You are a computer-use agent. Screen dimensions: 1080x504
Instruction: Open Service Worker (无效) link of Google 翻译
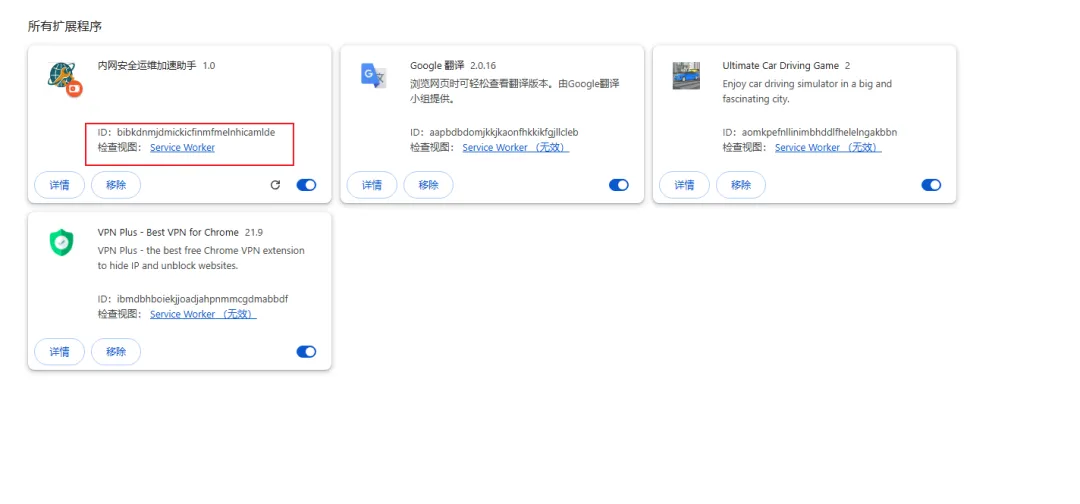point(516,147)
